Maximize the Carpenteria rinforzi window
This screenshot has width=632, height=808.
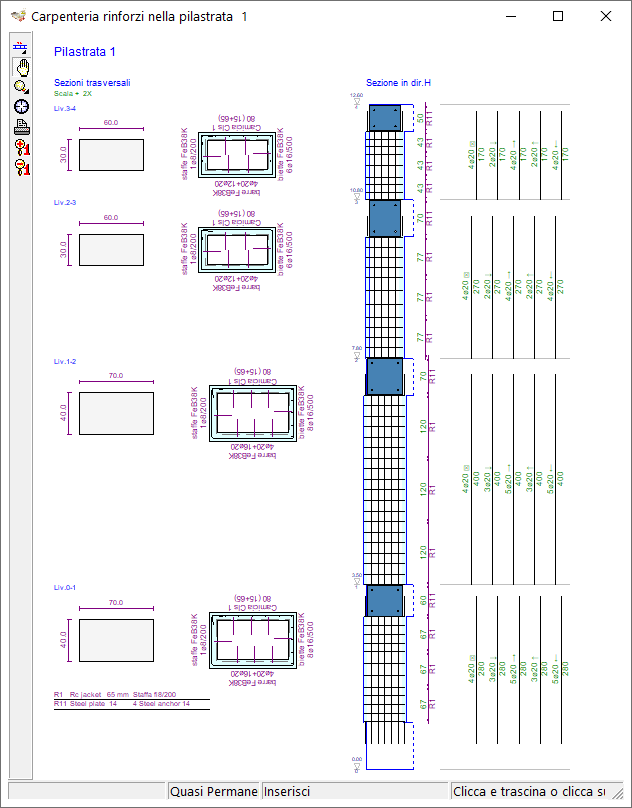[558, 16]
